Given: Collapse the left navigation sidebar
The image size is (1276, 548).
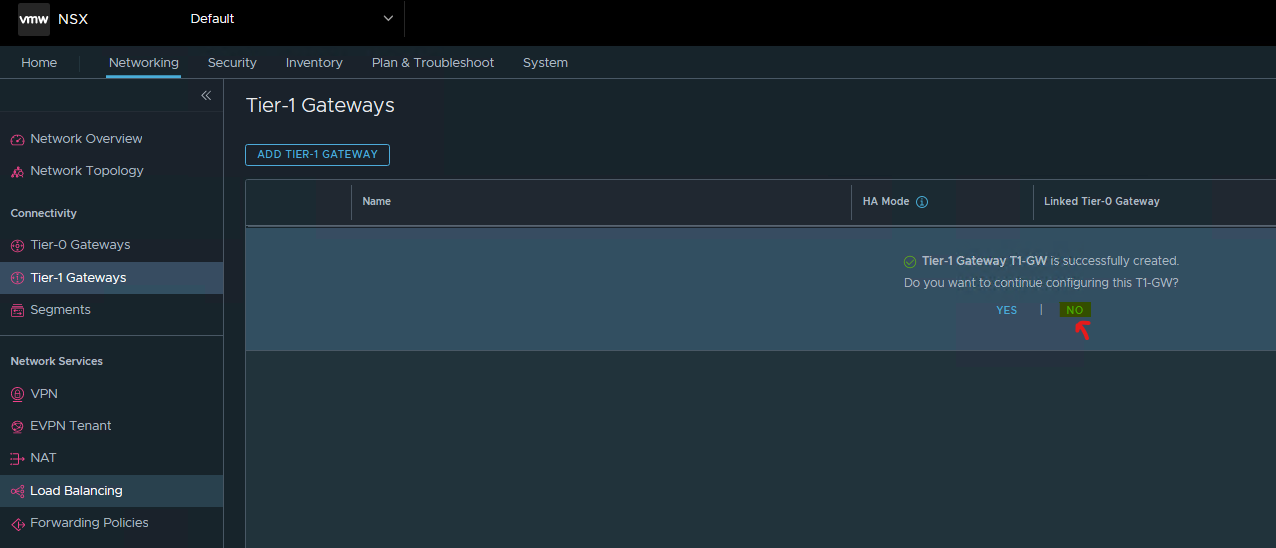Looking at the screenshot, I should pos(206,95).
